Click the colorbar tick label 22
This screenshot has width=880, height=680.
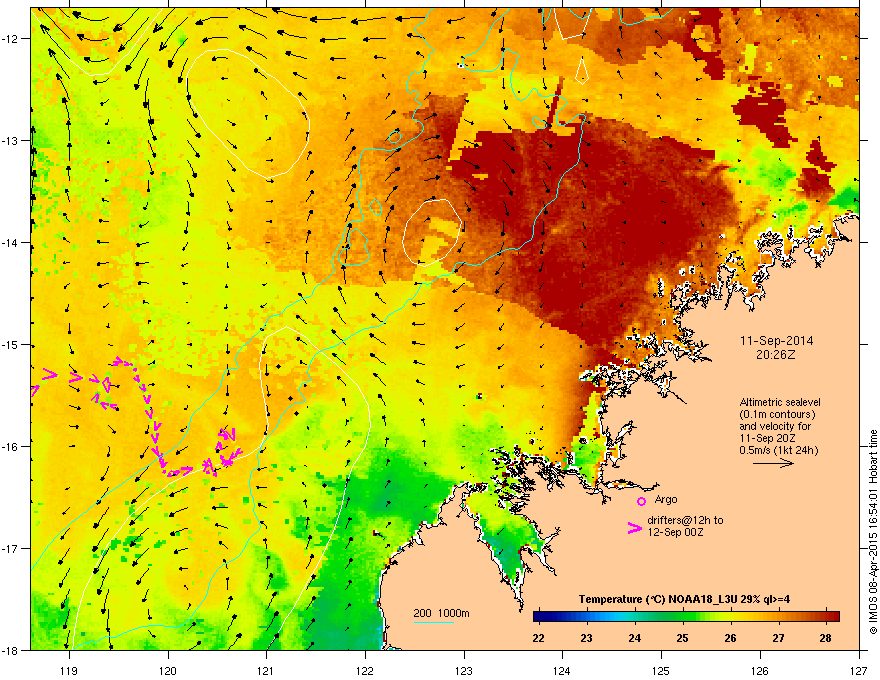(539, 638)
